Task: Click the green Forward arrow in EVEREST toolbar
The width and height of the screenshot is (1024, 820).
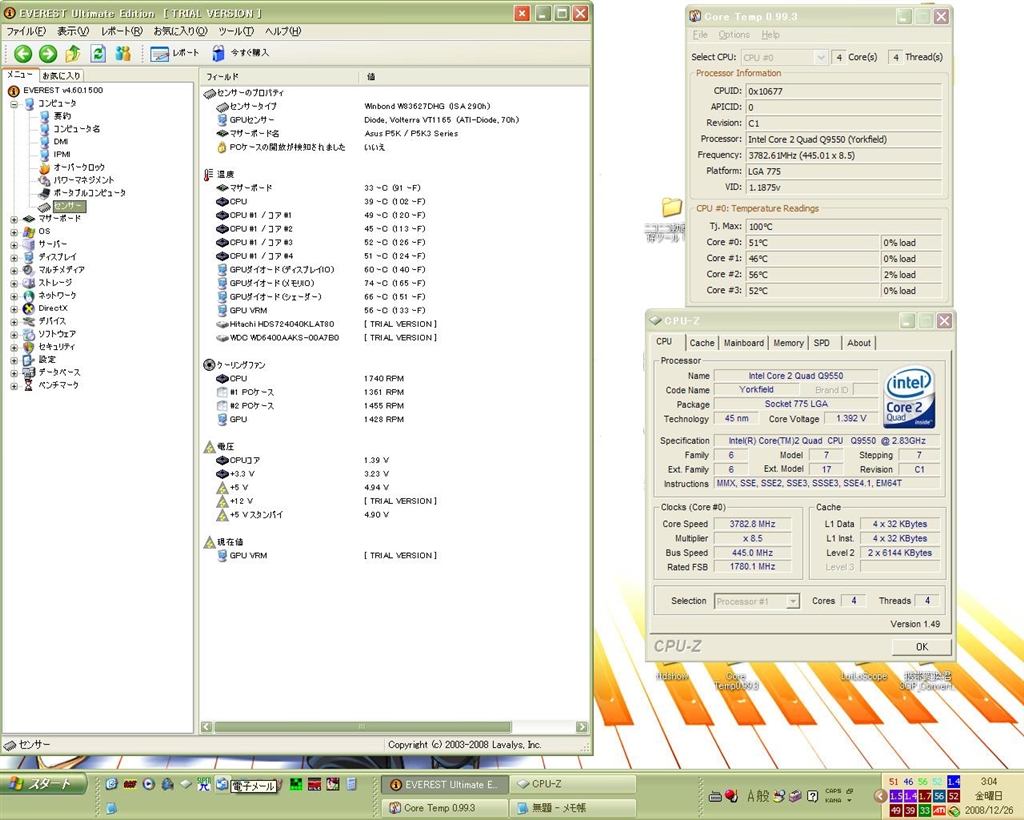Action: (x=47, y=53)
